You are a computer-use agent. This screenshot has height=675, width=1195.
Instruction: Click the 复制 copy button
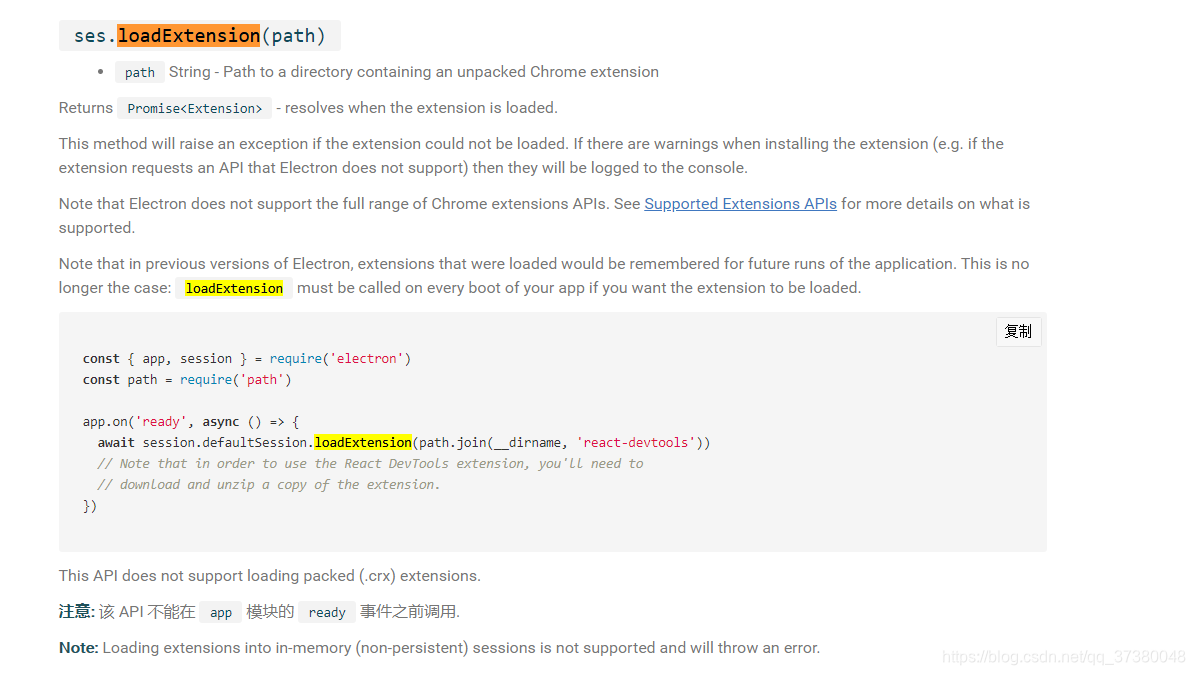coord(1018,331)
